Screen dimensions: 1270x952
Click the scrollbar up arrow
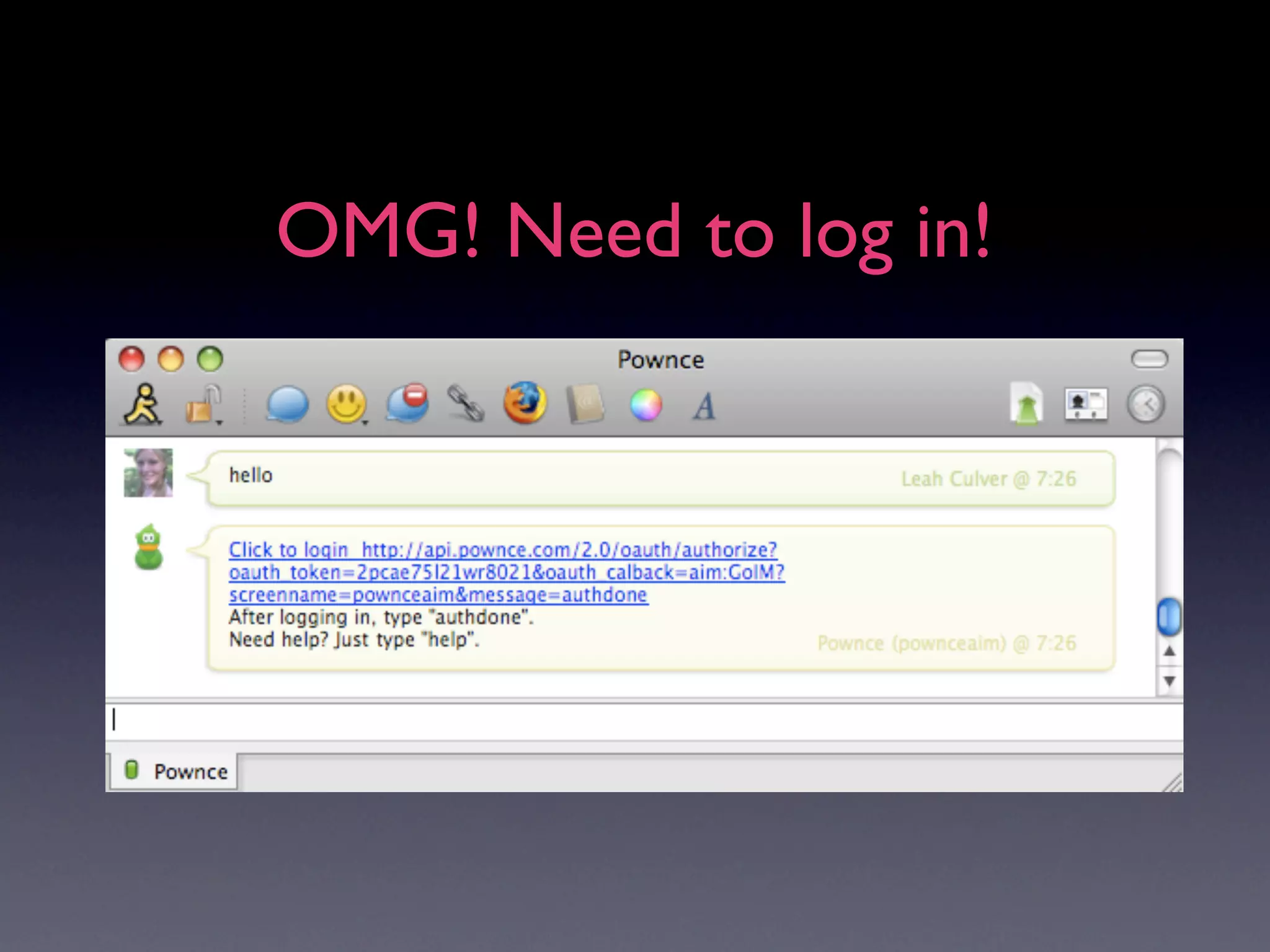(1170, 651)
